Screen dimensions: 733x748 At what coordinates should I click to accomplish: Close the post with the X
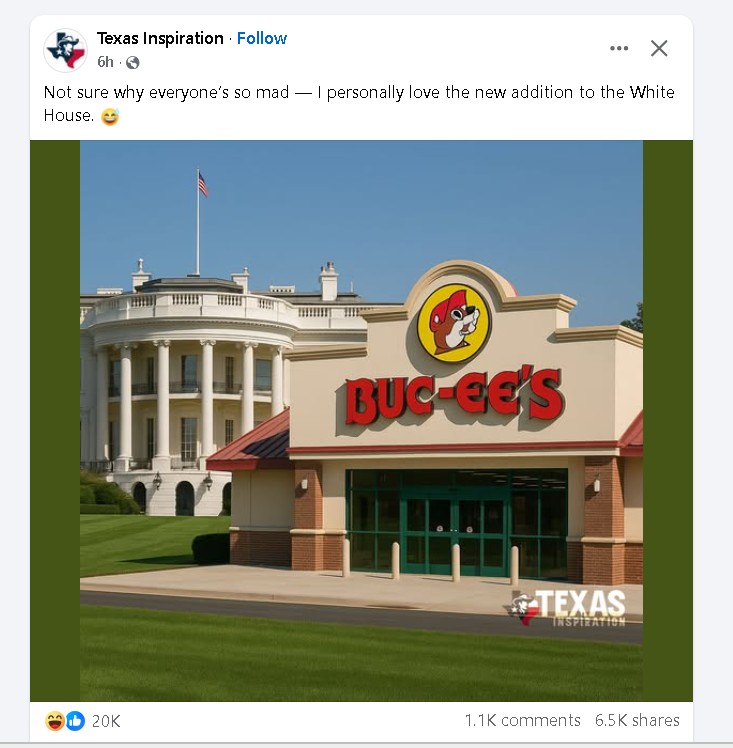tap(659, 48)
